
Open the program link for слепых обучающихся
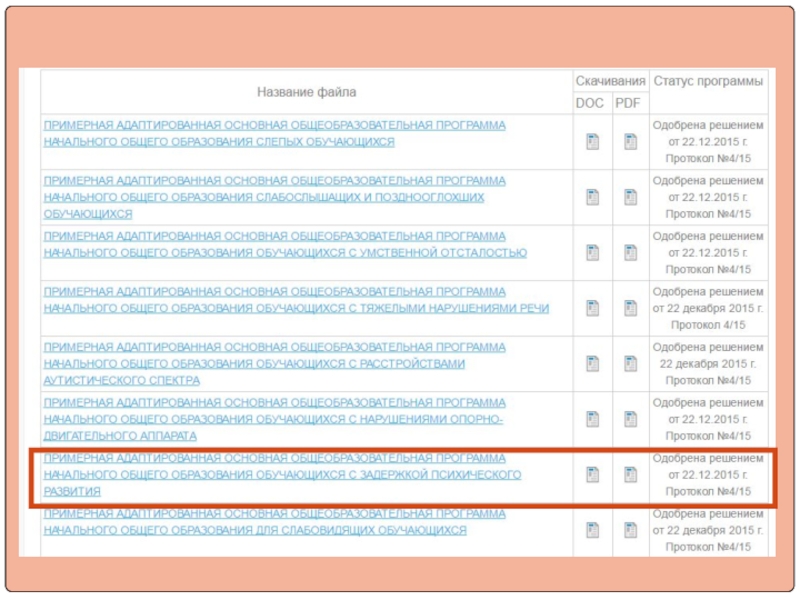pyautogui.click(x=274, y=134)
